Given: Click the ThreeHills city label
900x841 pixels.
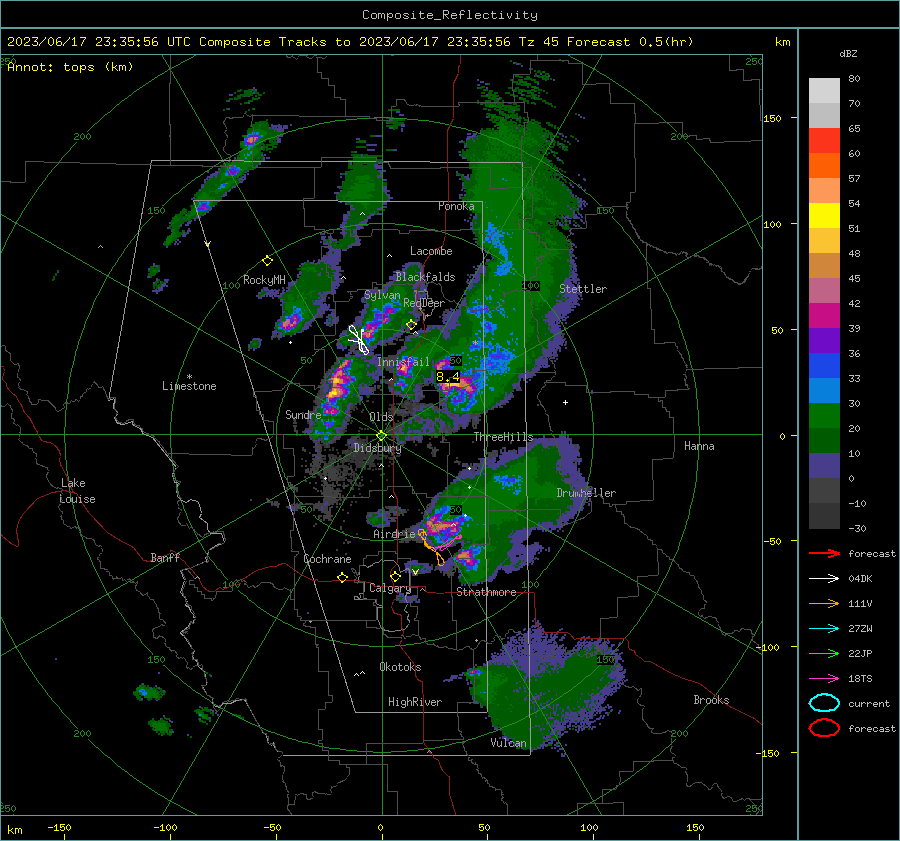Looking at the screenshot, I should click(x=503, y=437).
